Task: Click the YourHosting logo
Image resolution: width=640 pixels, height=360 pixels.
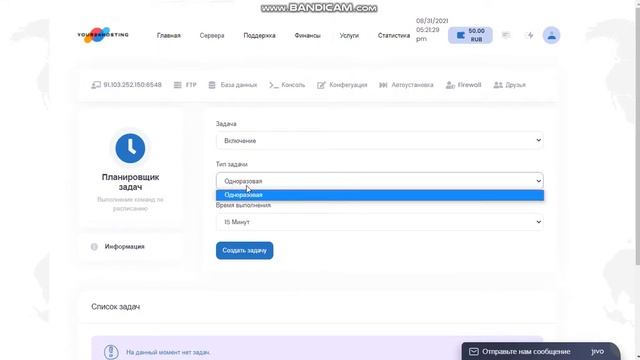Action: [x=103, y=35]
